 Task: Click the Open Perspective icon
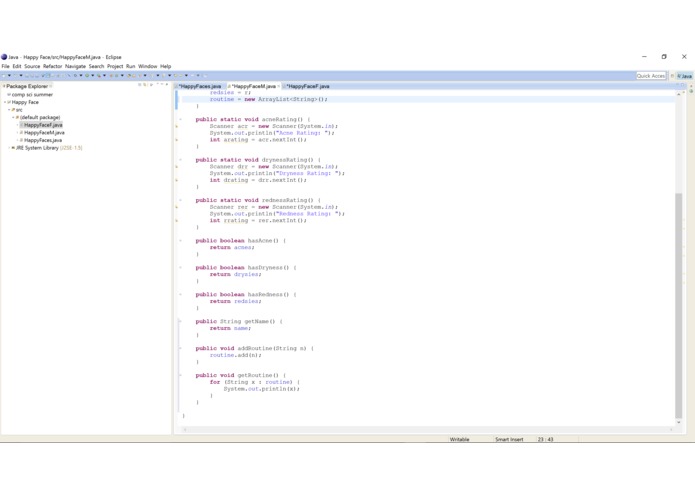[x=672, y=76]
